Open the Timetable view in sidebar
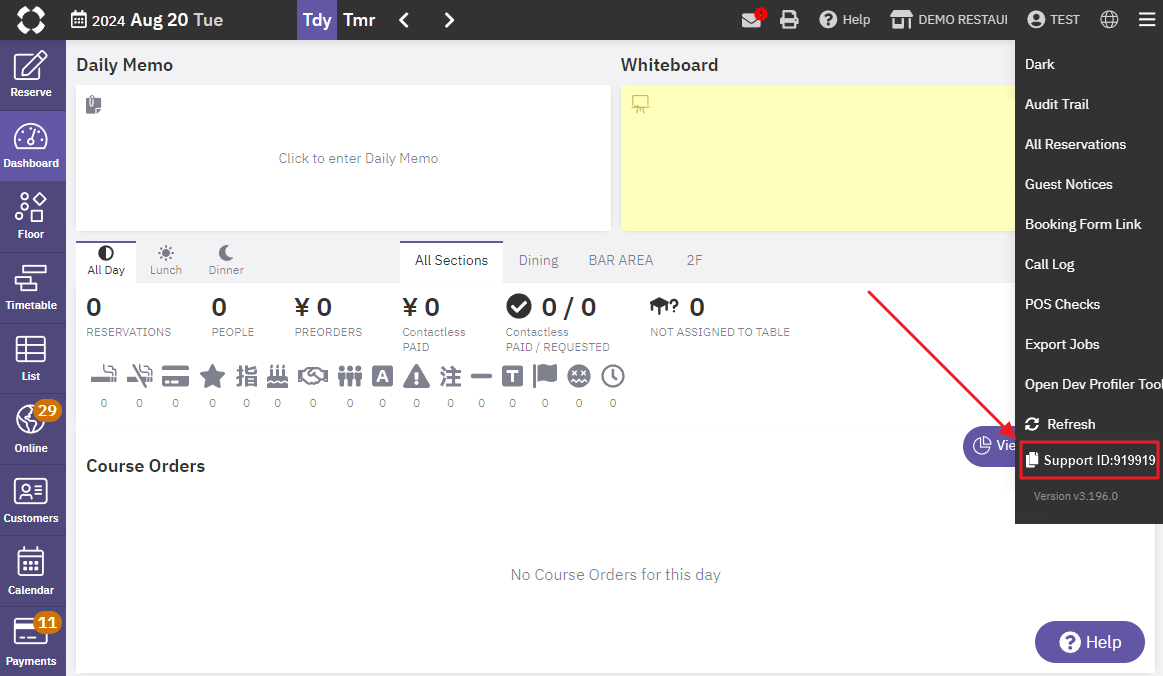 pos(32,287)
